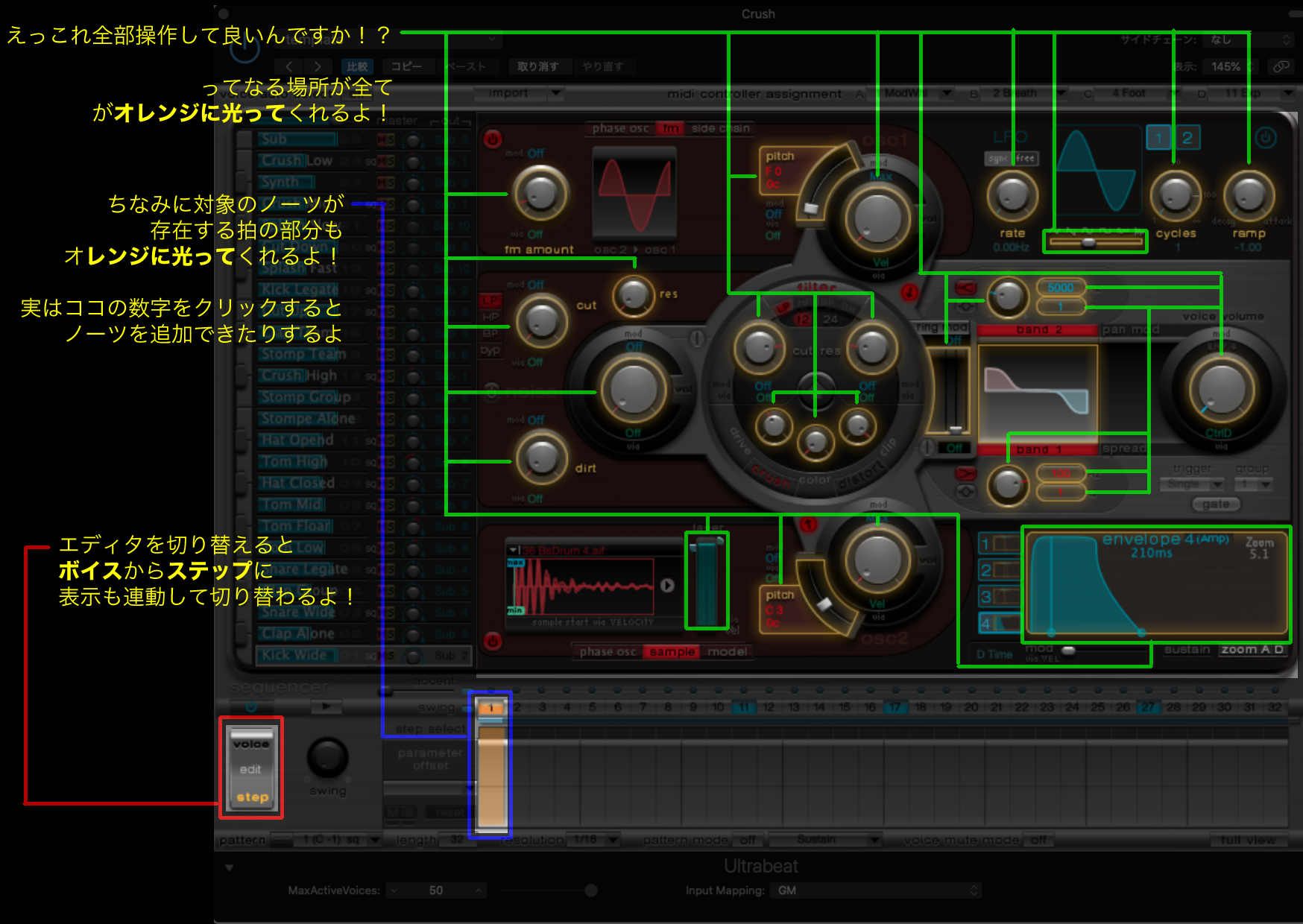Viewport: 1303px width, 924px height.
Task: Click the LFO waveform shape slider
Action: click(1095, 241)
